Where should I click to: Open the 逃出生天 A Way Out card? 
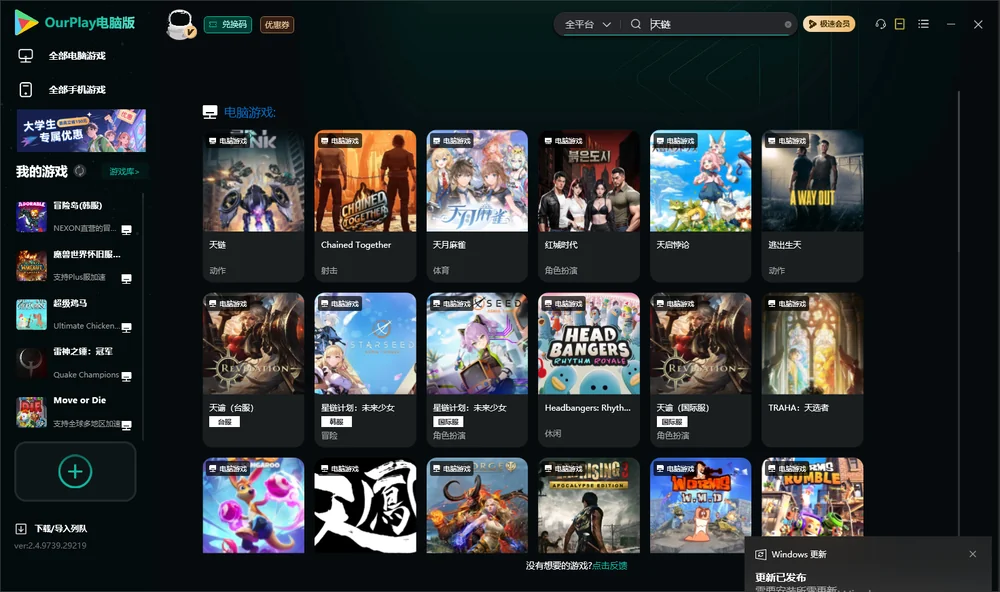coord(812,205)
